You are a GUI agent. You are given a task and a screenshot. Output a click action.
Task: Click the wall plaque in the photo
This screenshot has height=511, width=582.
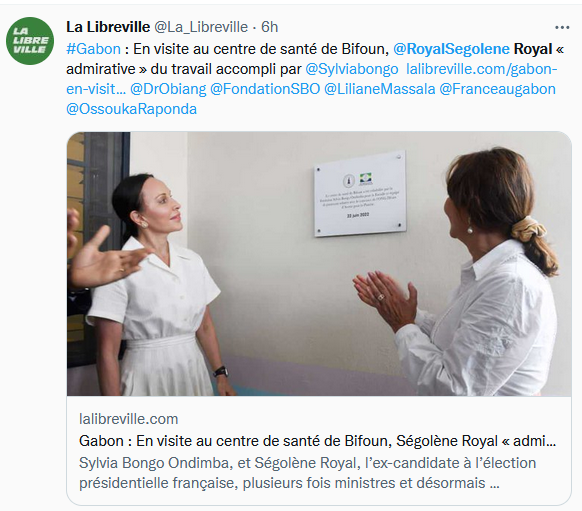pyautogui.click(x=360, y=193)
